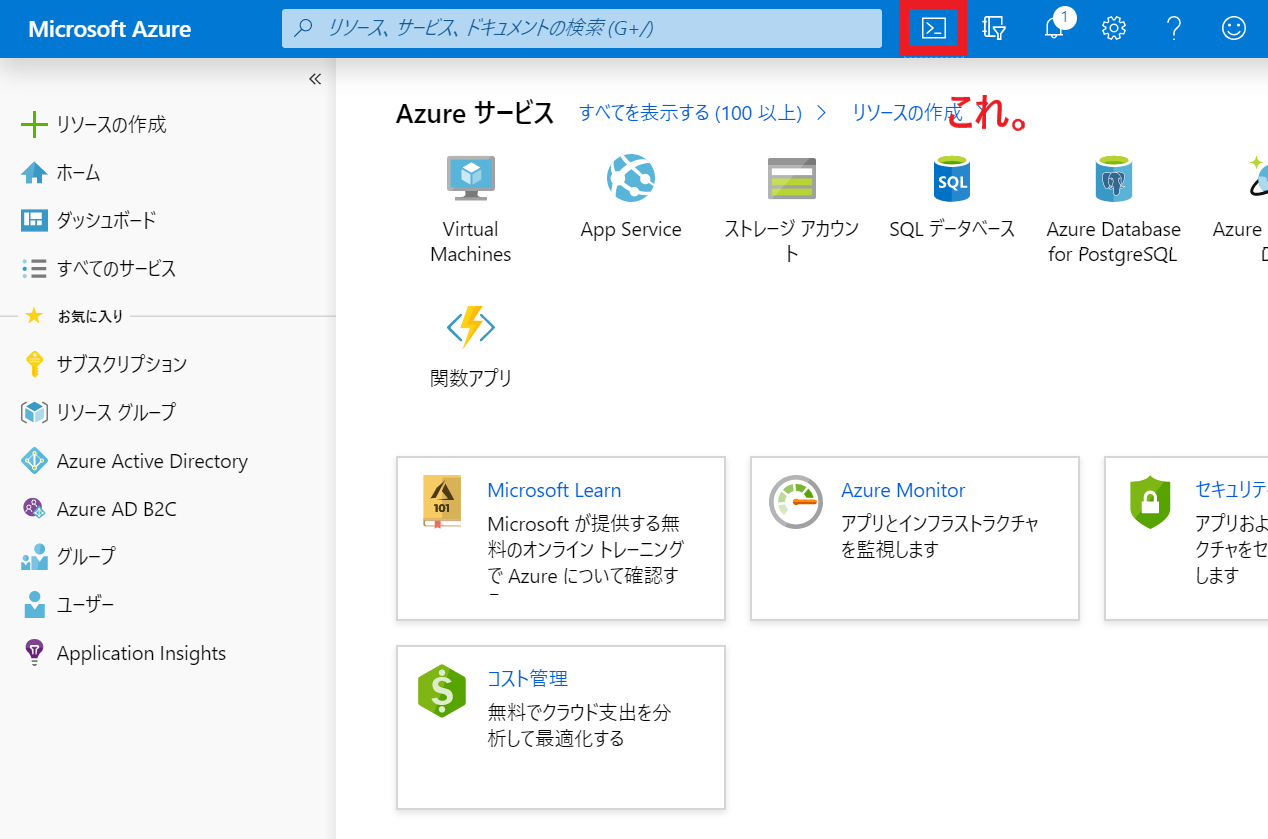Collapse the sidebar with double chevron
Image resolution: width=1268 pixels, height=839 pixels.
tap(315, 79)
